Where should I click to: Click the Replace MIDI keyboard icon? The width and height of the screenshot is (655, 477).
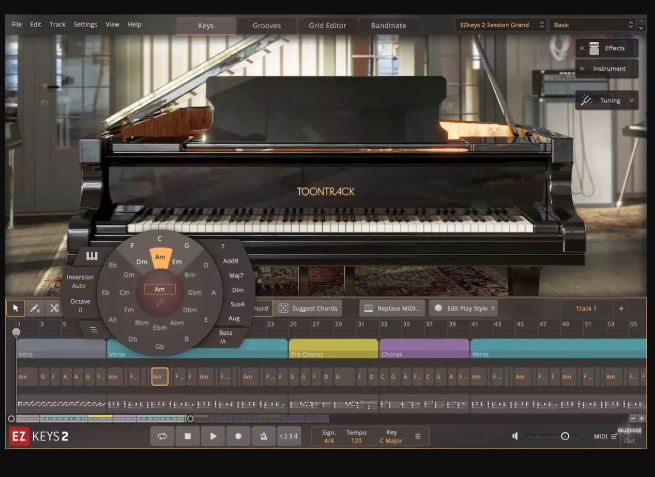click(x=368, y=308)
